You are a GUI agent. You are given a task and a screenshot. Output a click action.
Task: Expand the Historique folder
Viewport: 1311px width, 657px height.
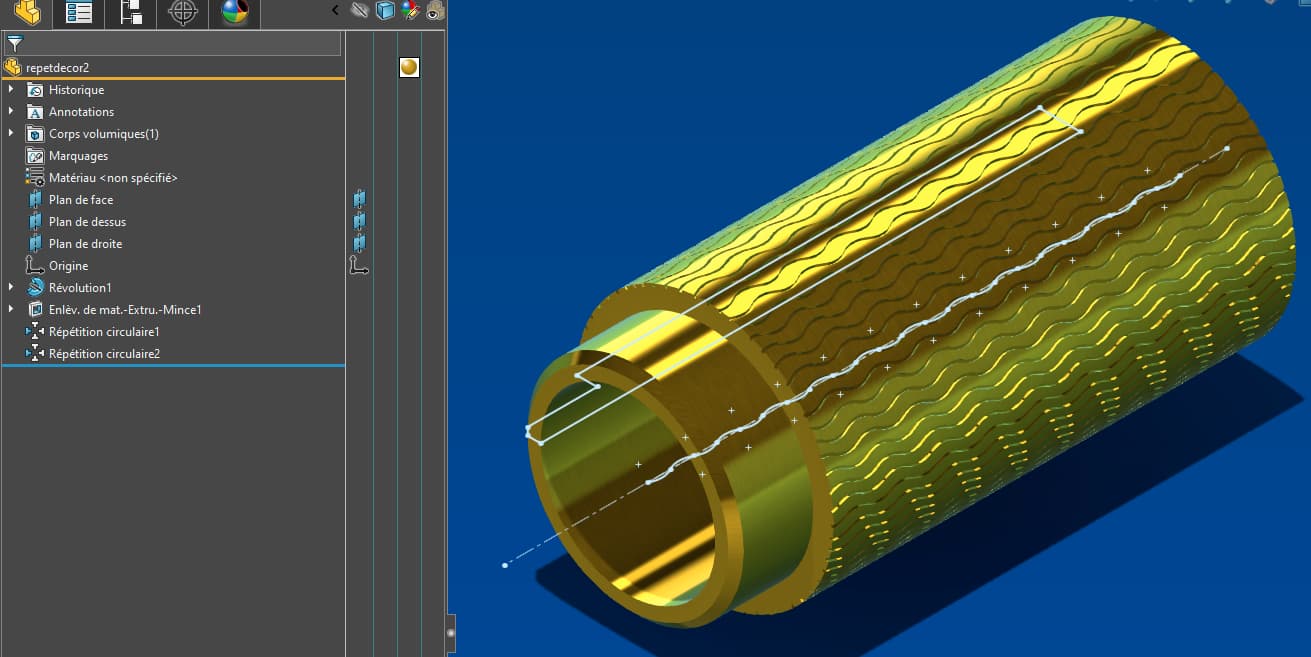[11, 90]
